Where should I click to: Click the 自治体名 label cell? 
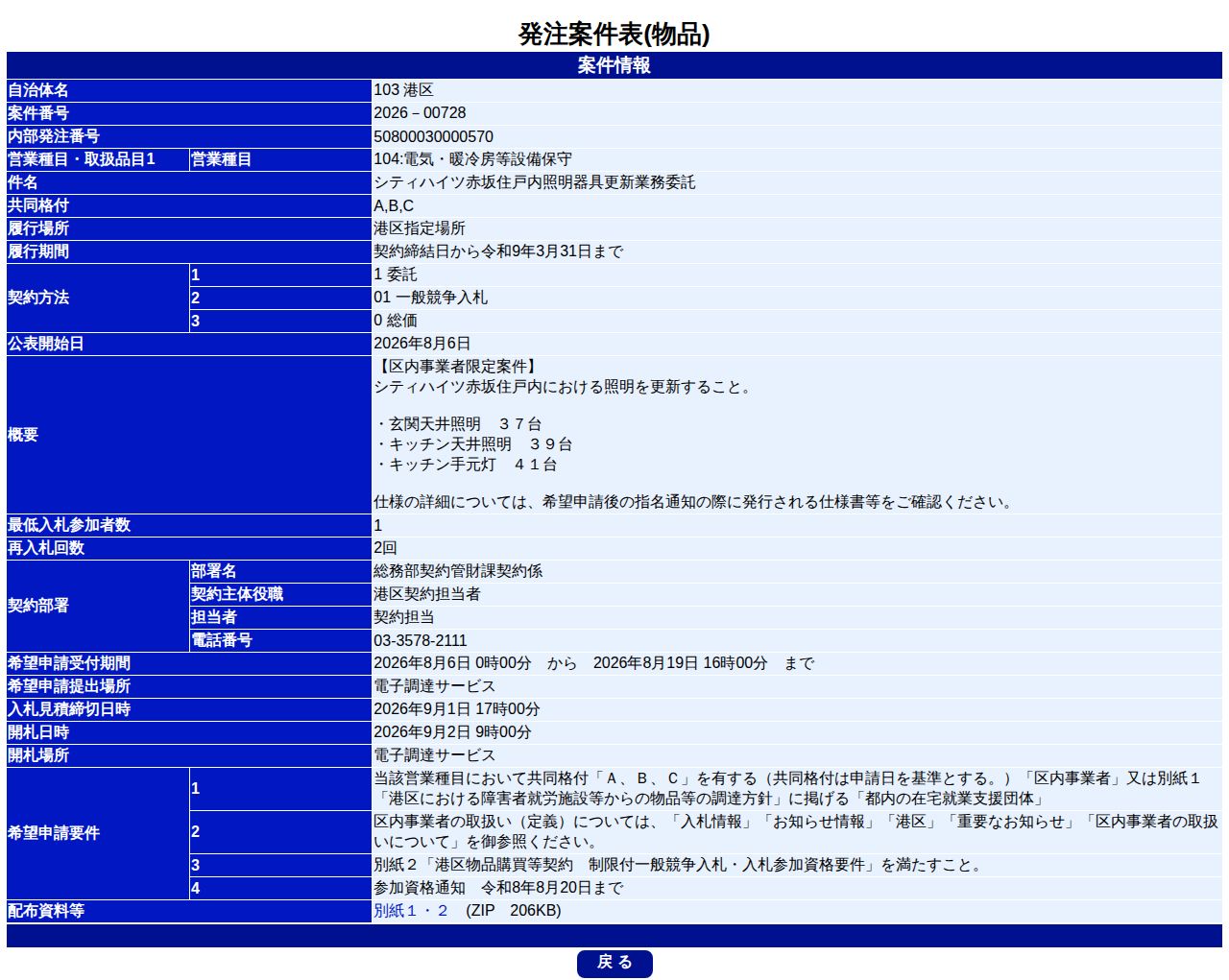point(188,89)
